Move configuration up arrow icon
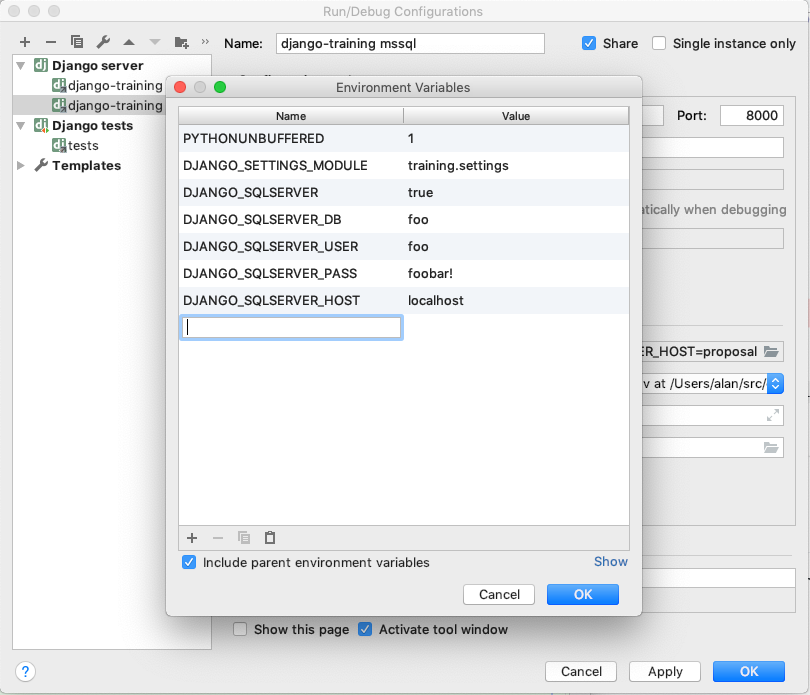 pos(129,42)
